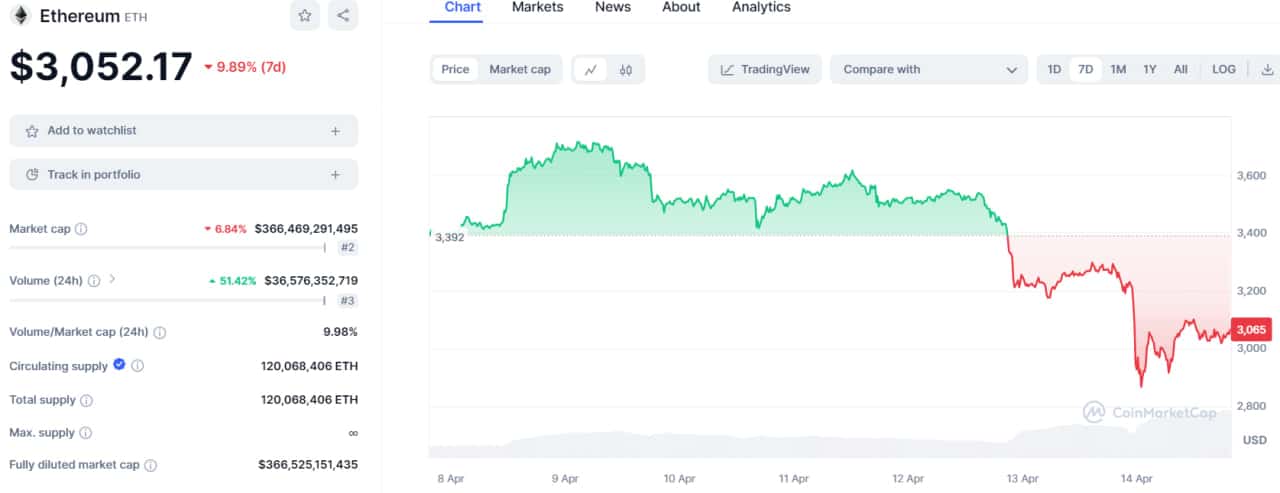Star Ethereum as favorite

305,15
